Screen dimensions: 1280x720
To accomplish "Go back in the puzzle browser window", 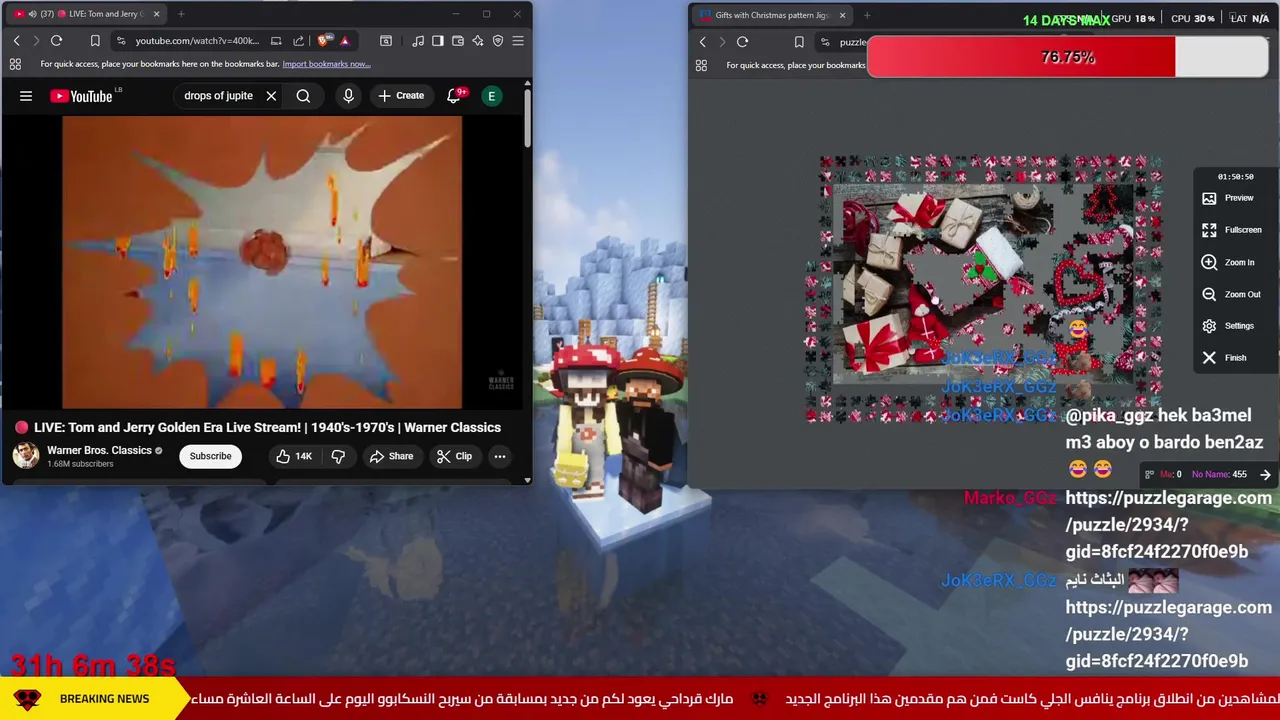I will (702, 42).
